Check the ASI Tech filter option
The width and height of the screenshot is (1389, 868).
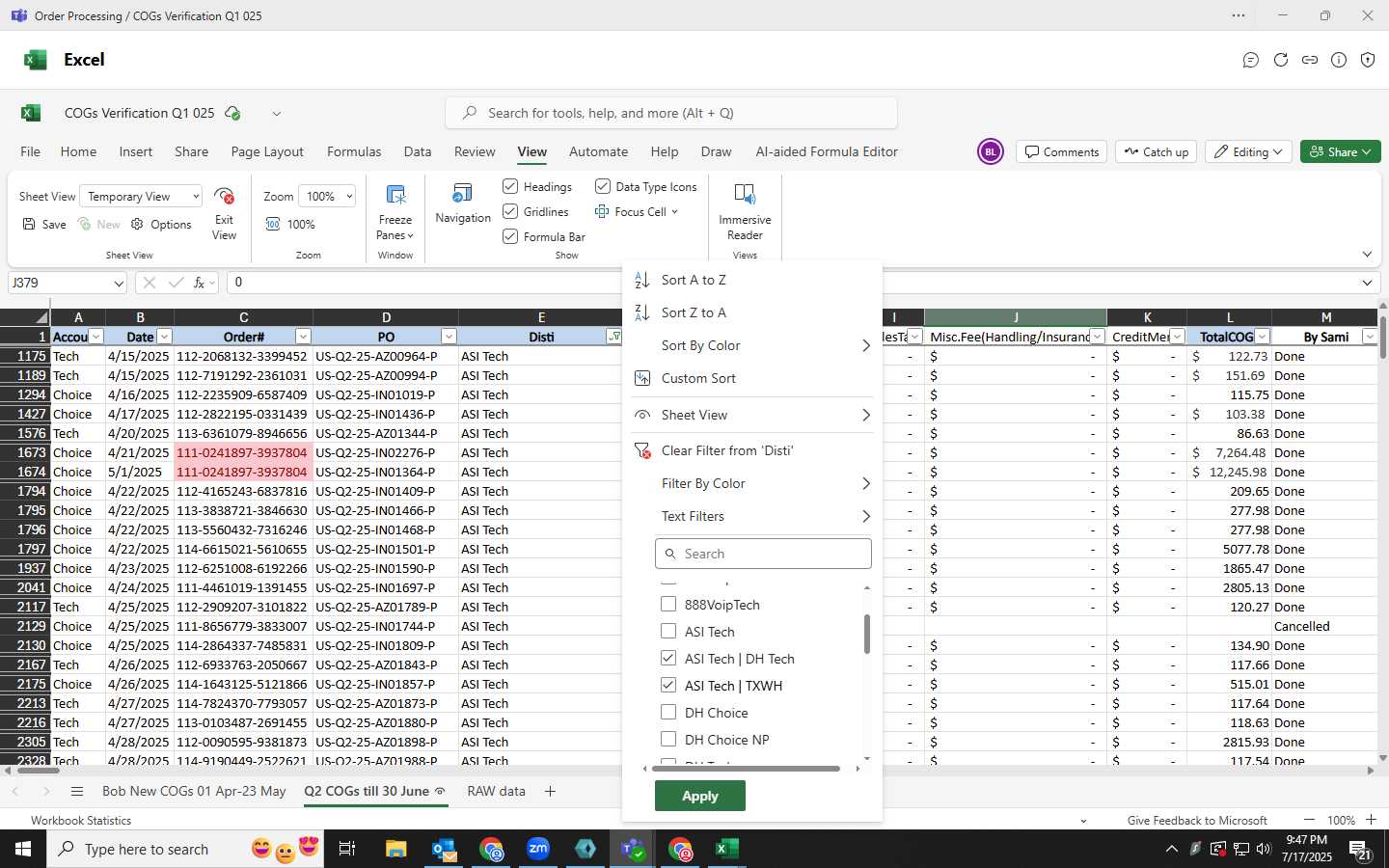click(x=668, y=632)
